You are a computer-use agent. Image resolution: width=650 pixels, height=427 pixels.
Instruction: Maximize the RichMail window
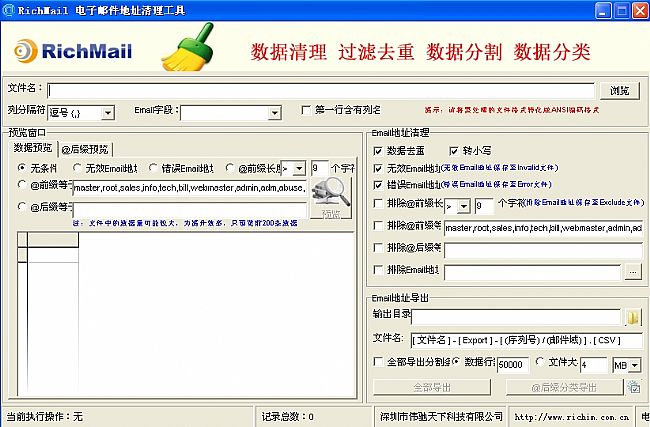coord(622,10)
